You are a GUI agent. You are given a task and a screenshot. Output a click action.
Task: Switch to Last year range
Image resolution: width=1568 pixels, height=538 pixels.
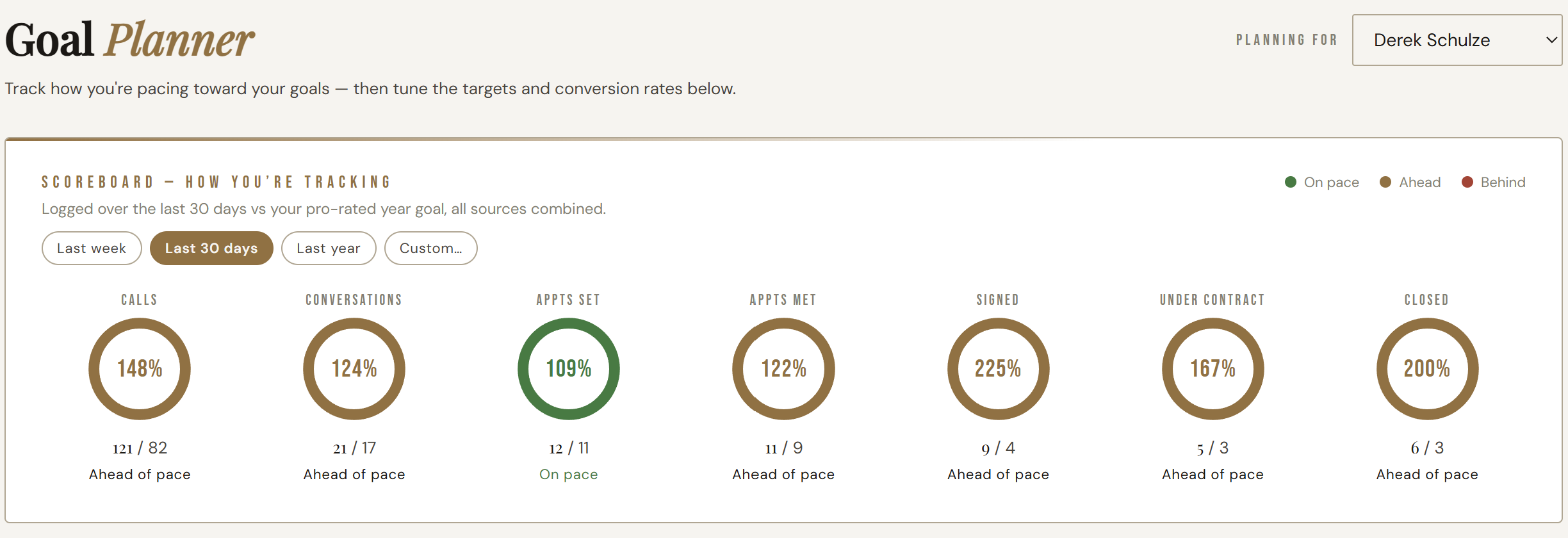click(x=329, y=248)
